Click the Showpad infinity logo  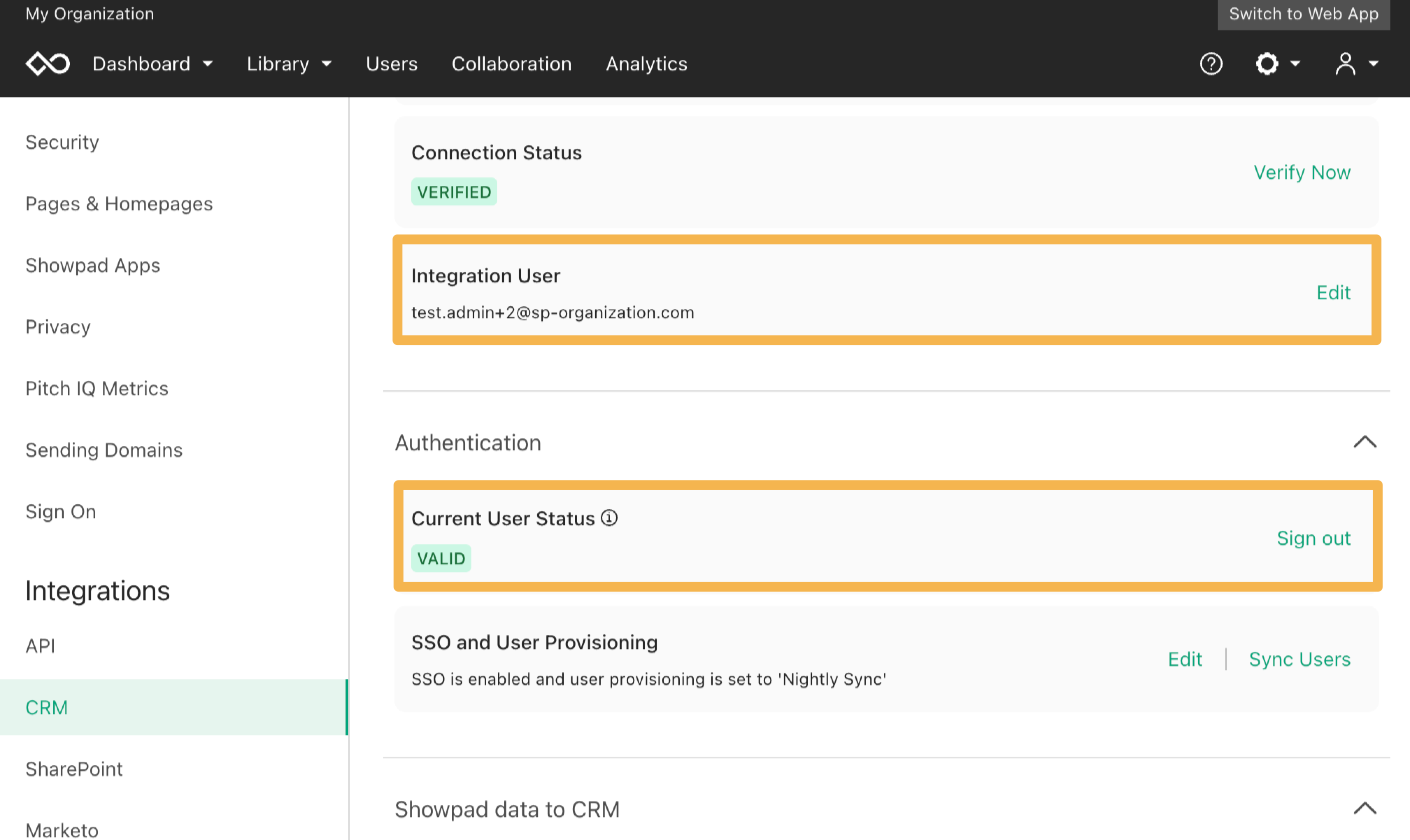point(48,64)
